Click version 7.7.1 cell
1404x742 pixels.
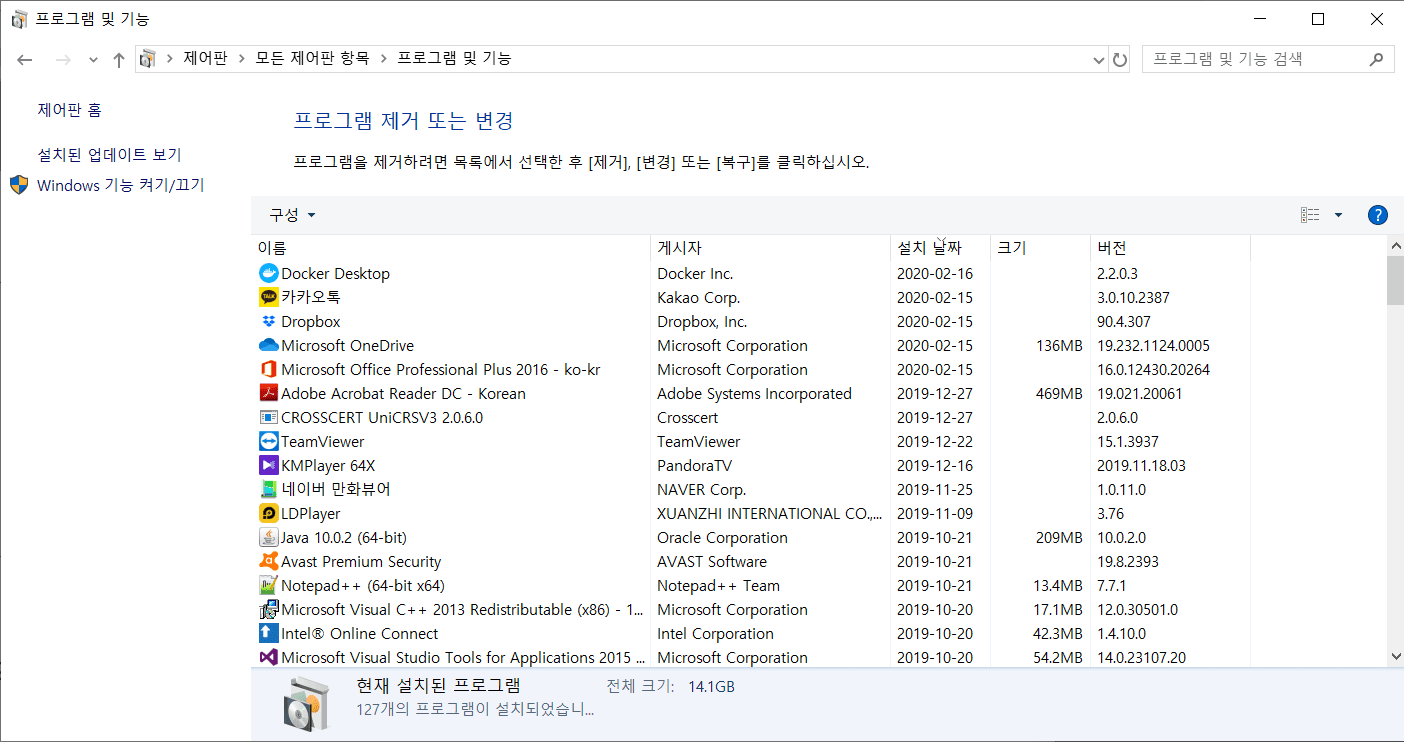[1114, 585]
